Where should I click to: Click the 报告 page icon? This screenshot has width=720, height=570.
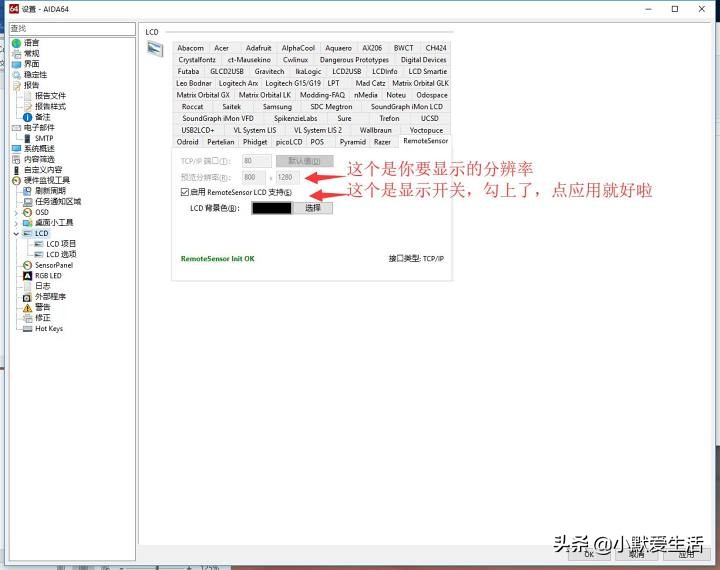pyautogui.click(x=17, y=85)
